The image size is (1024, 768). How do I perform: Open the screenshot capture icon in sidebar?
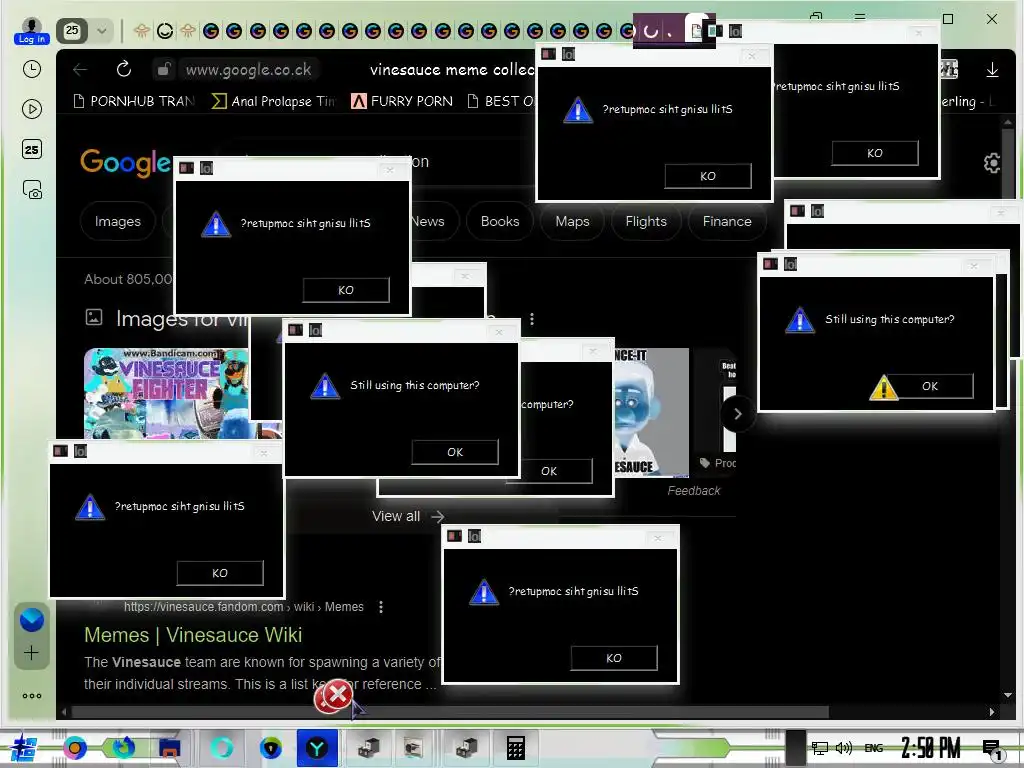32,190
